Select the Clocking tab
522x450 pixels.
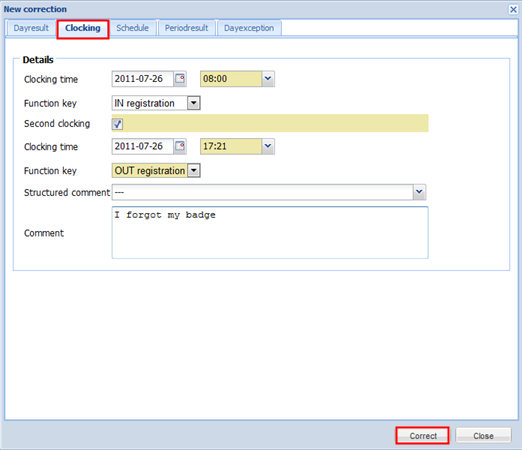click(83, 28)
